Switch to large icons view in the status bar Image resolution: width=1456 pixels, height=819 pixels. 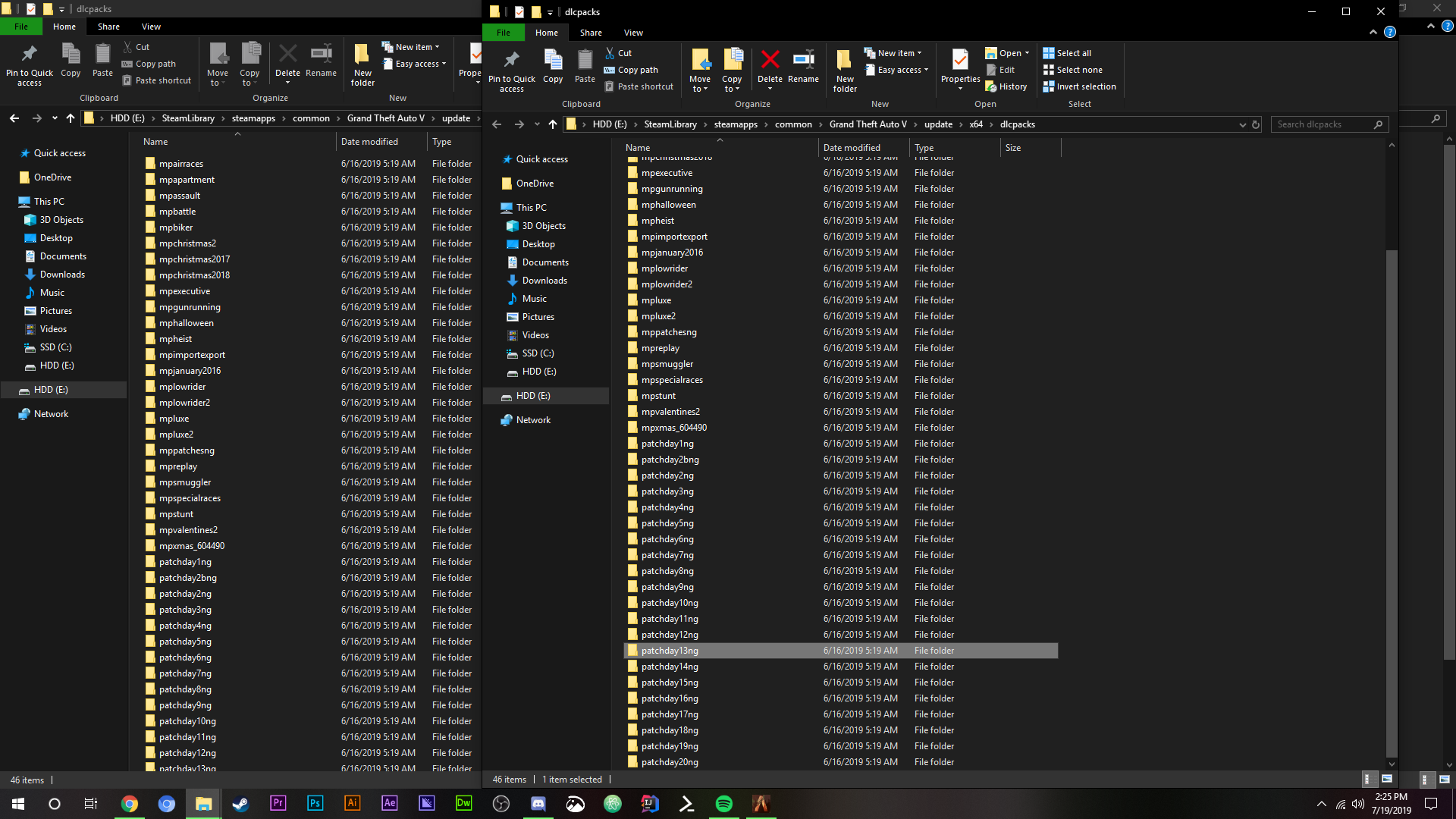tap(1387, 779)
